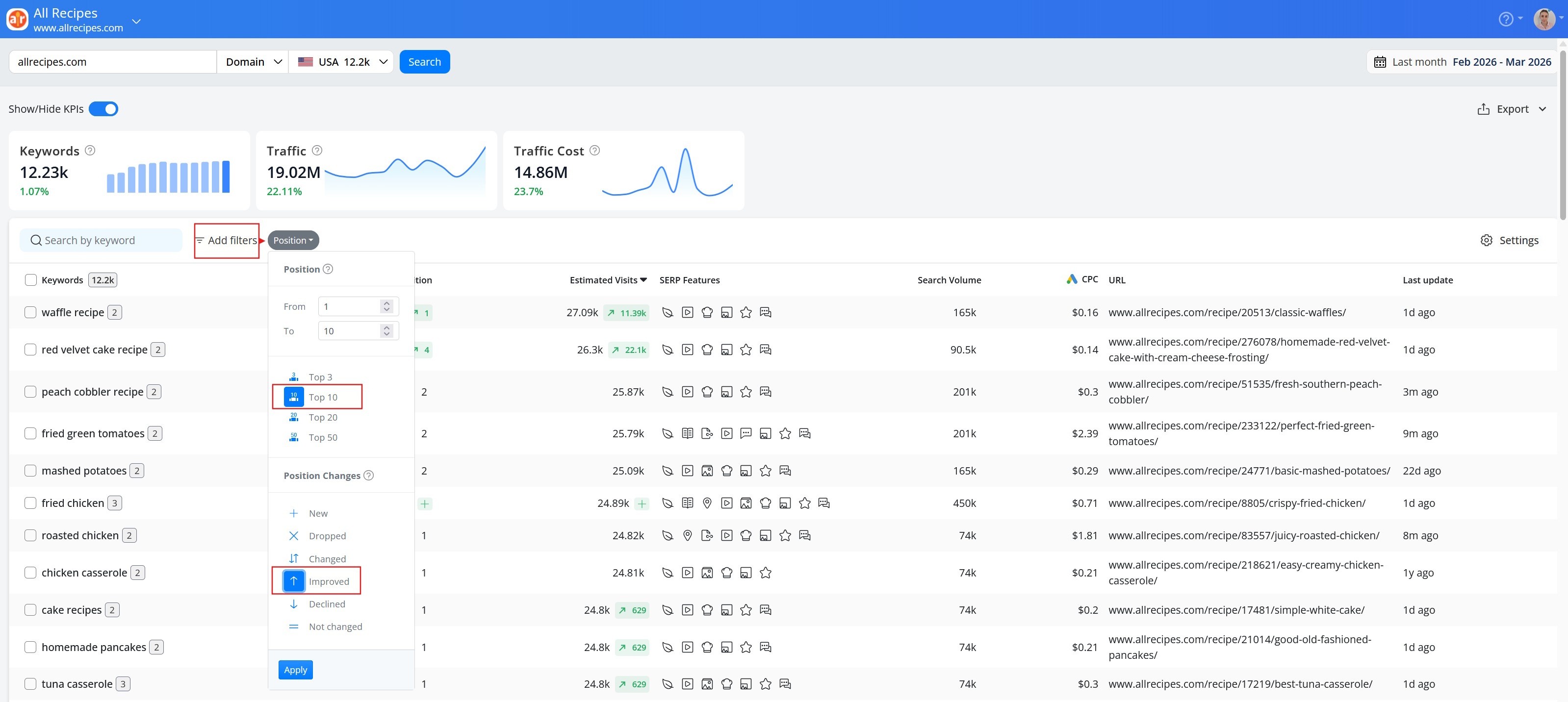
Task: Toggle the Show/Hide KPIs switch
Action: 103,109
